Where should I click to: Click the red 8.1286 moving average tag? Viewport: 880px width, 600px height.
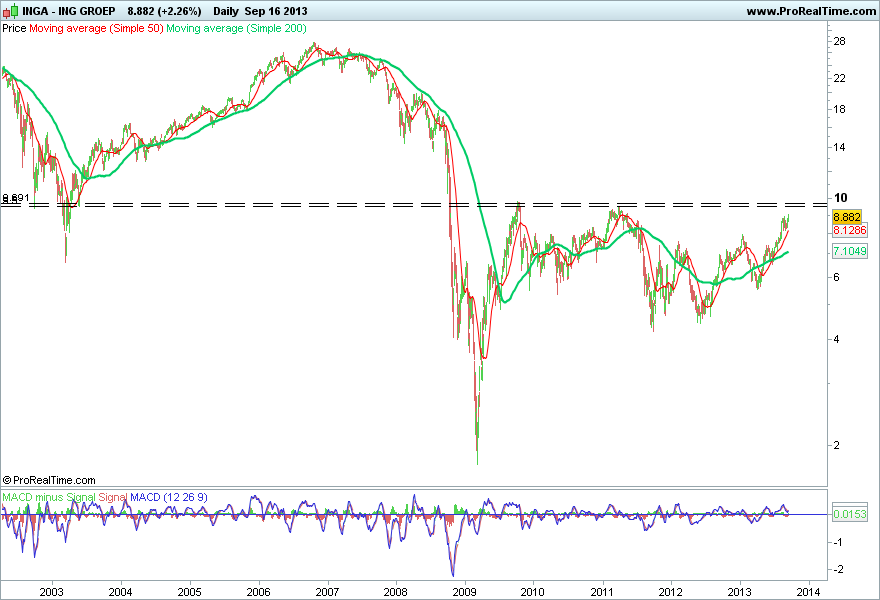point(850,230)
